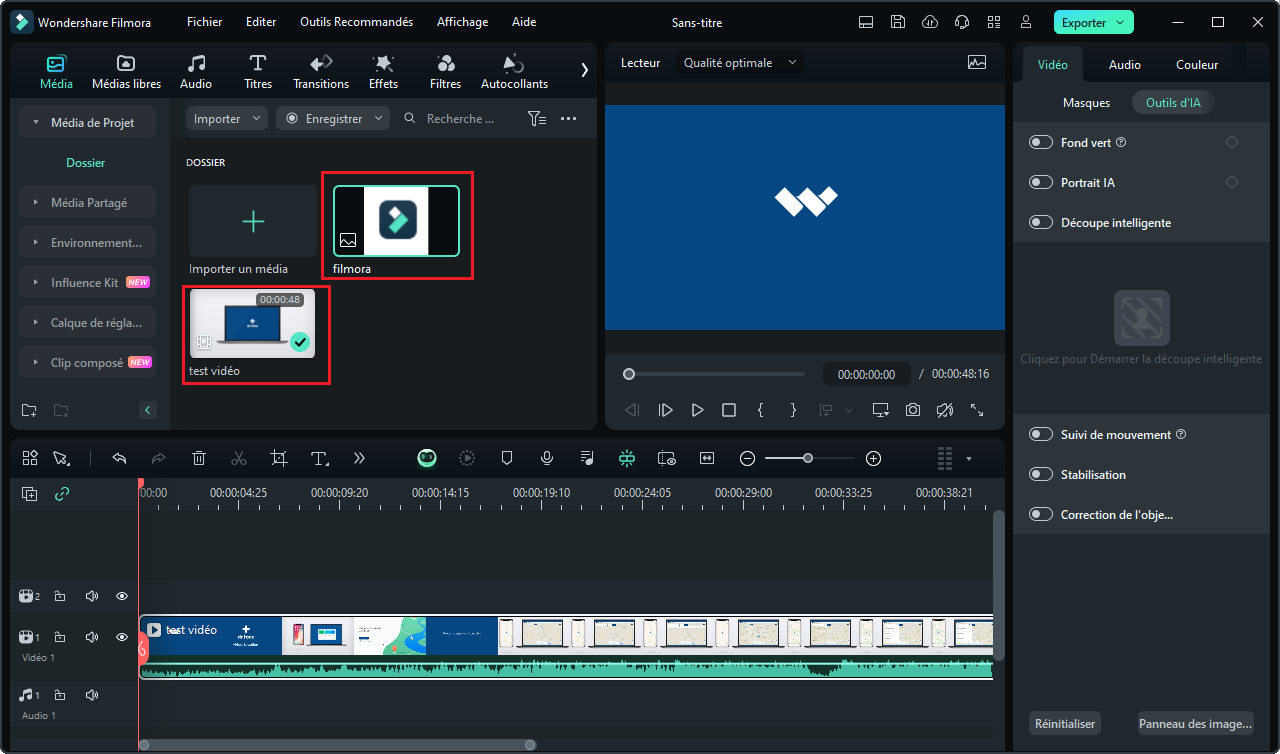This screenshot has height=754, width=1280.
Task: Click the snapshot camera icon in player
Action: click(x=913, y=410)
